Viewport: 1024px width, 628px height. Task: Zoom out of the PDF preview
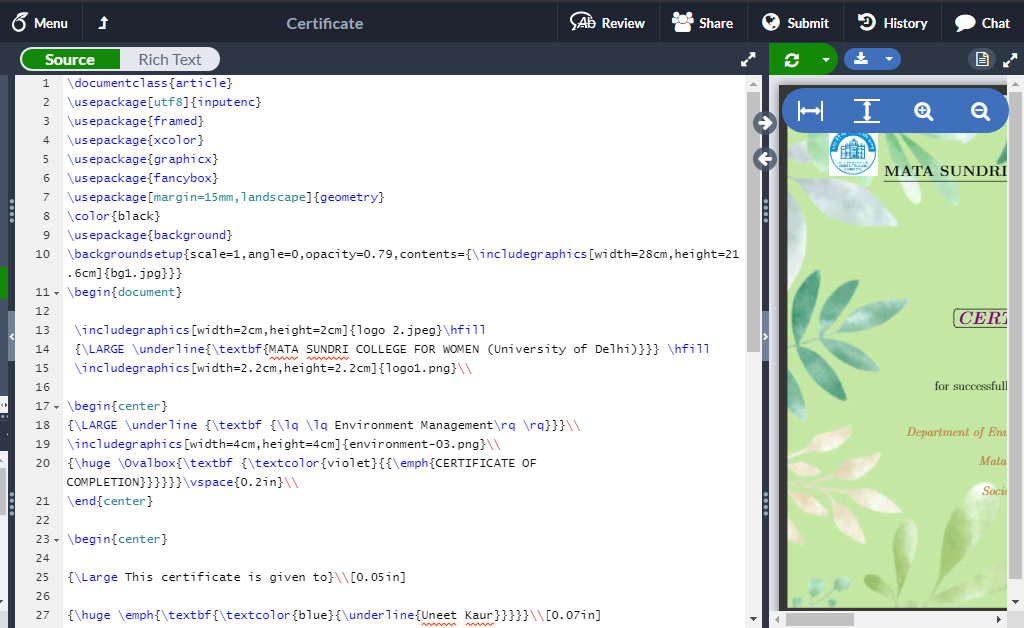tap(980, 112)
